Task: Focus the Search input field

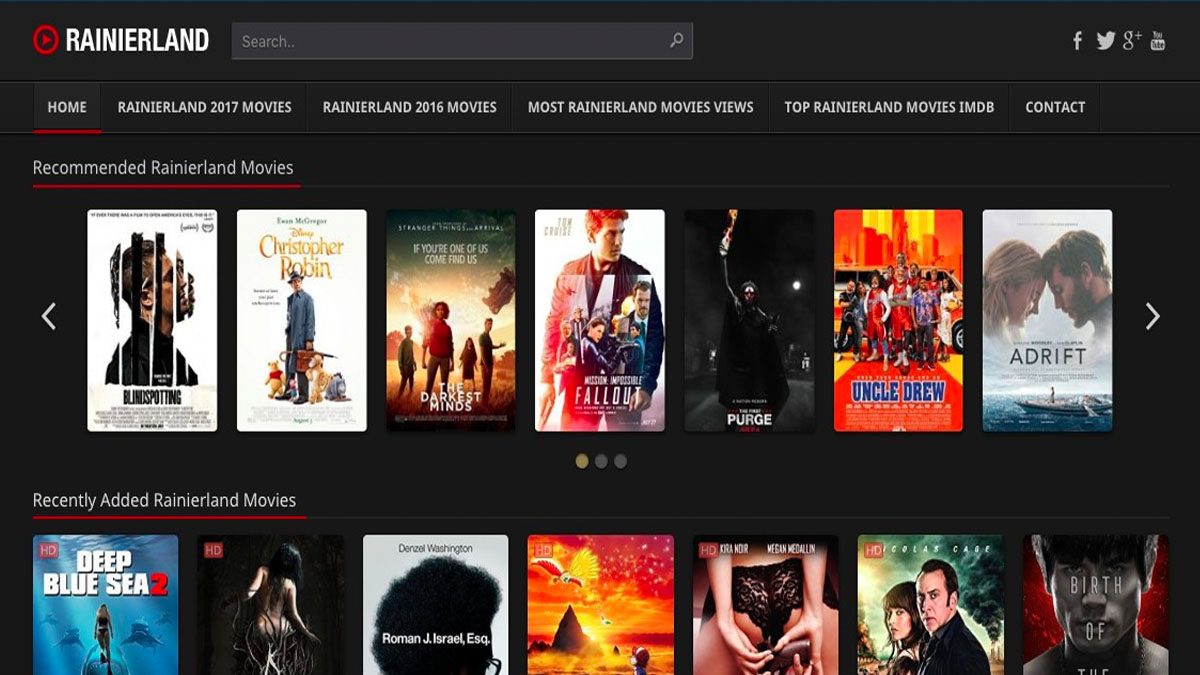Action: [462, 41]
